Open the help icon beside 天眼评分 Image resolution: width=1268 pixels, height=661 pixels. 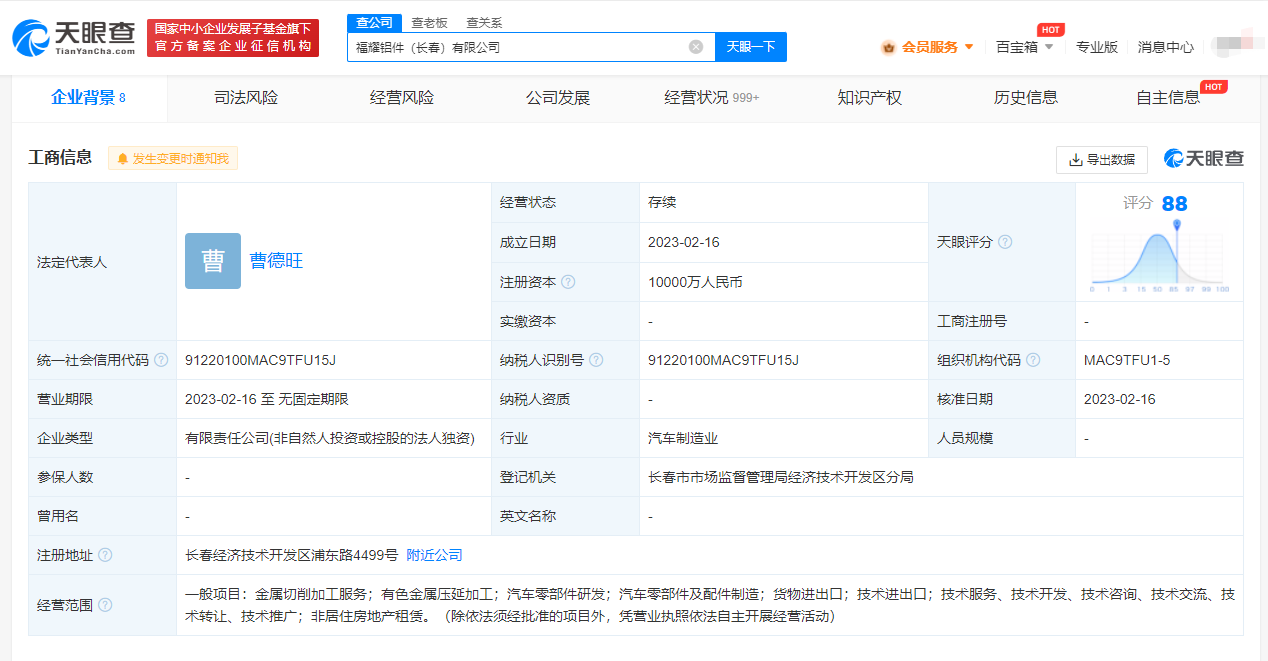coord(1005,242)
